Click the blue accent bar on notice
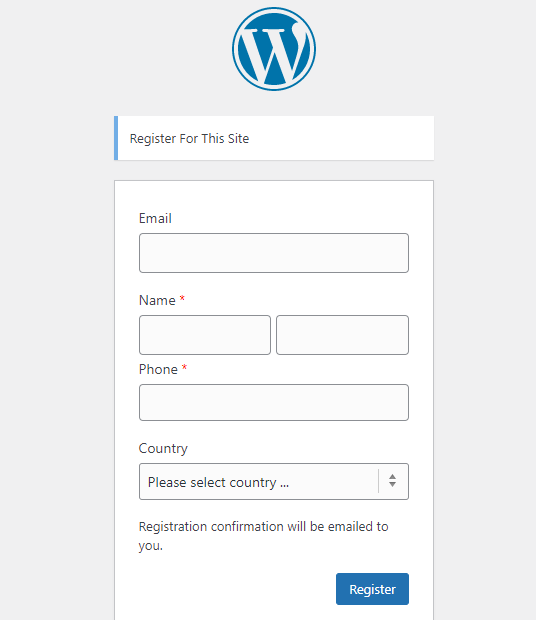Image resolution: width=536 pixels, height=620 pixels. tap(116, 138)
